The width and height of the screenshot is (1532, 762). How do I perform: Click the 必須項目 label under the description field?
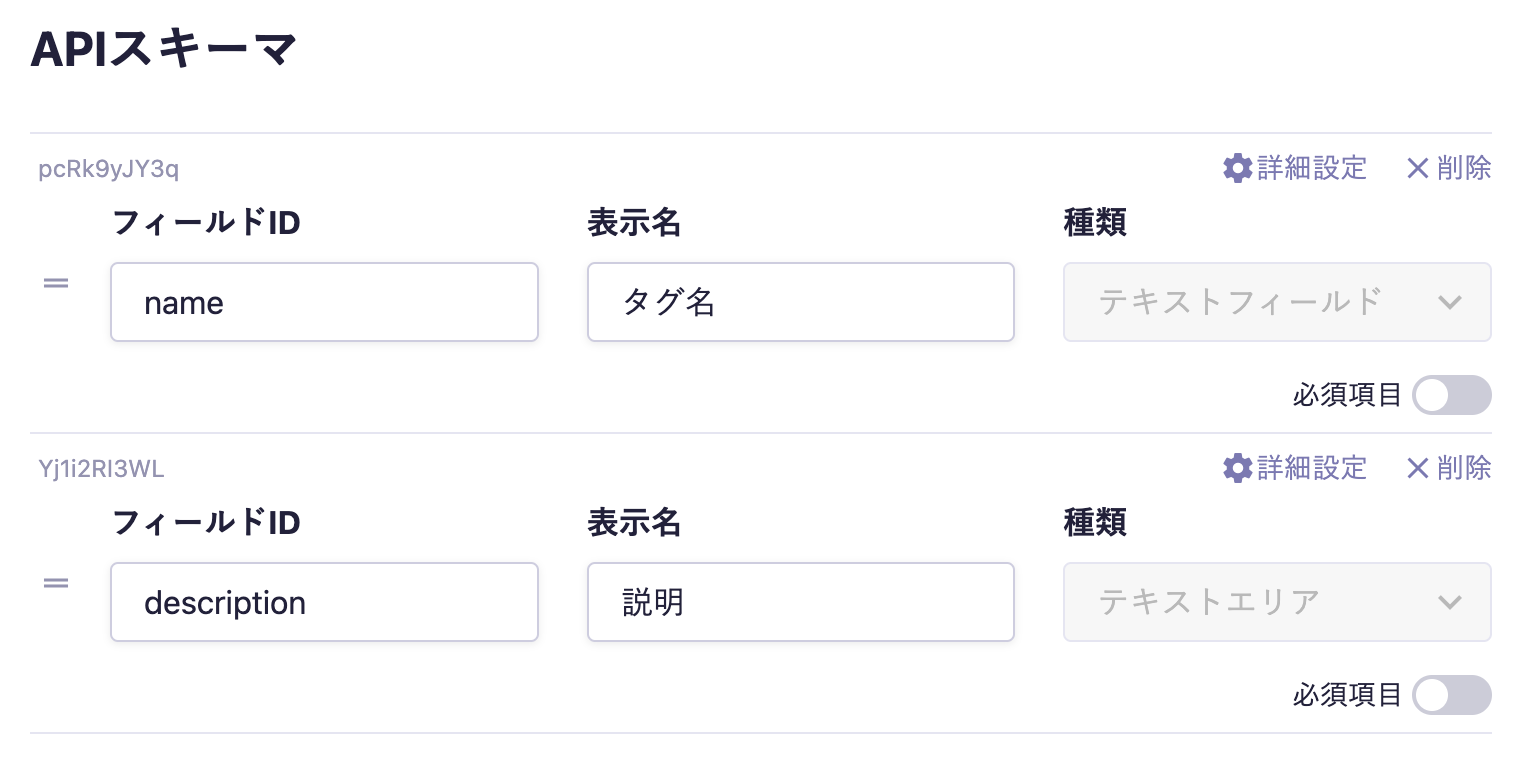[x=1347, y=696]
